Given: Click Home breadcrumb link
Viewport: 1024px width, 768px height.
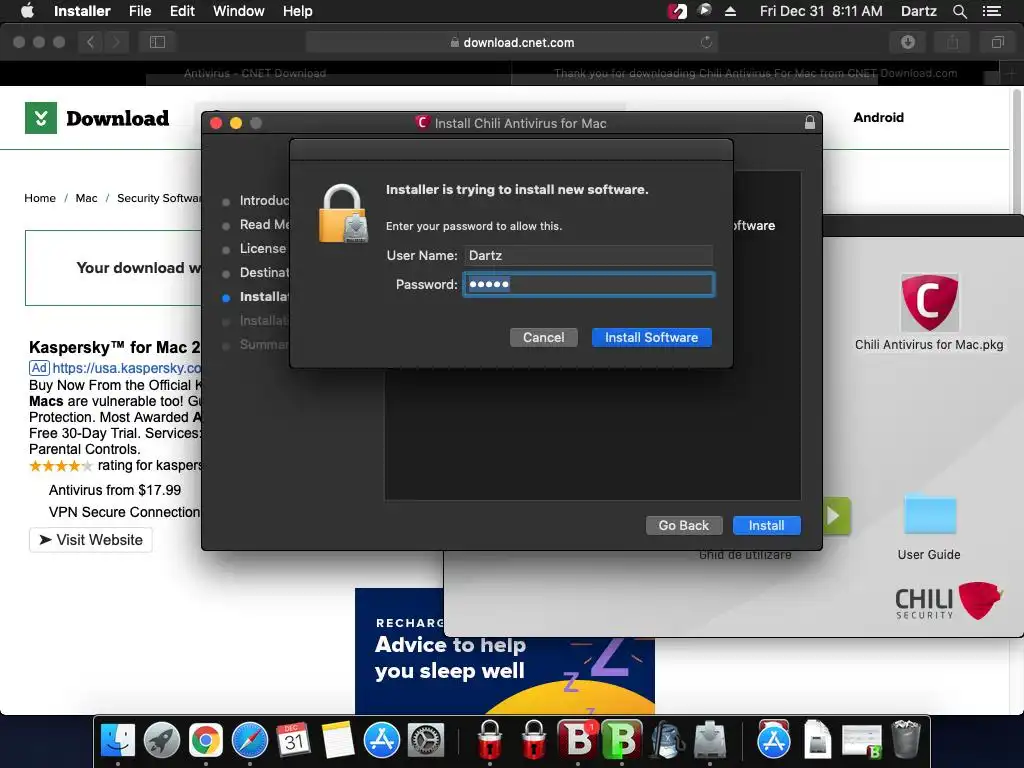Looking at the screenshot, I should (x=40, y=198).
